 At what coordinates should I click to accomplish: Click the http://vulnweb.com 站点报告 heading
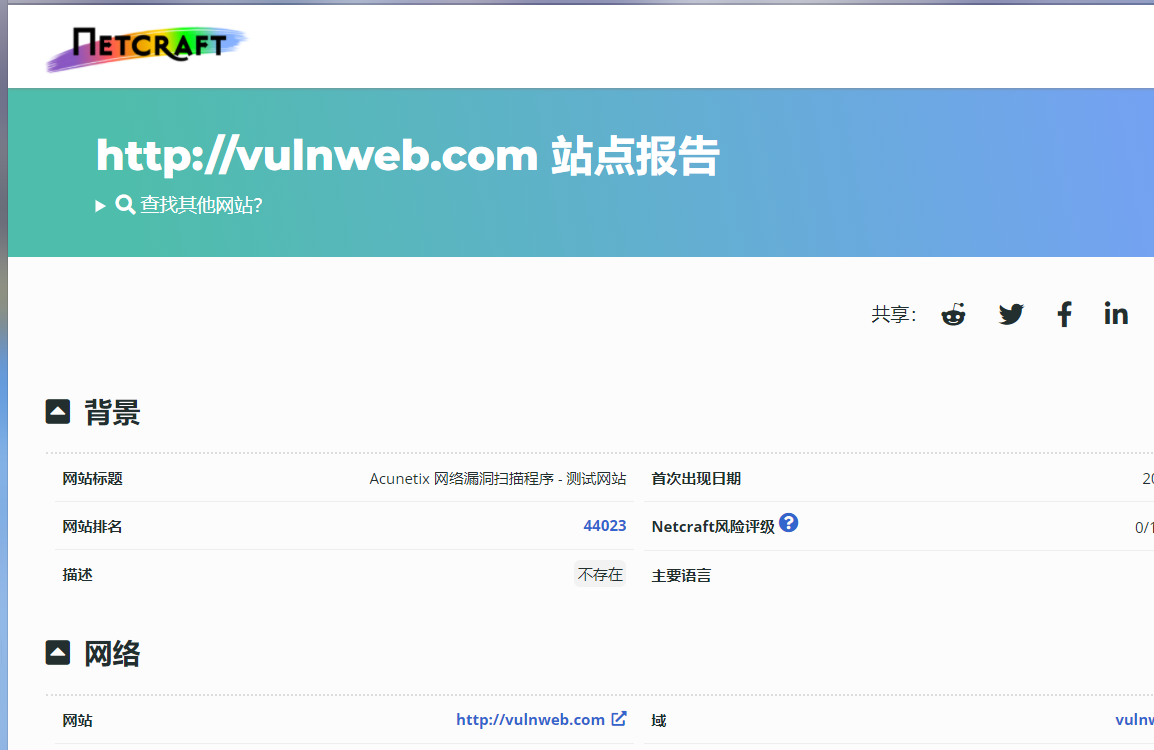click(x=407, y=155)
